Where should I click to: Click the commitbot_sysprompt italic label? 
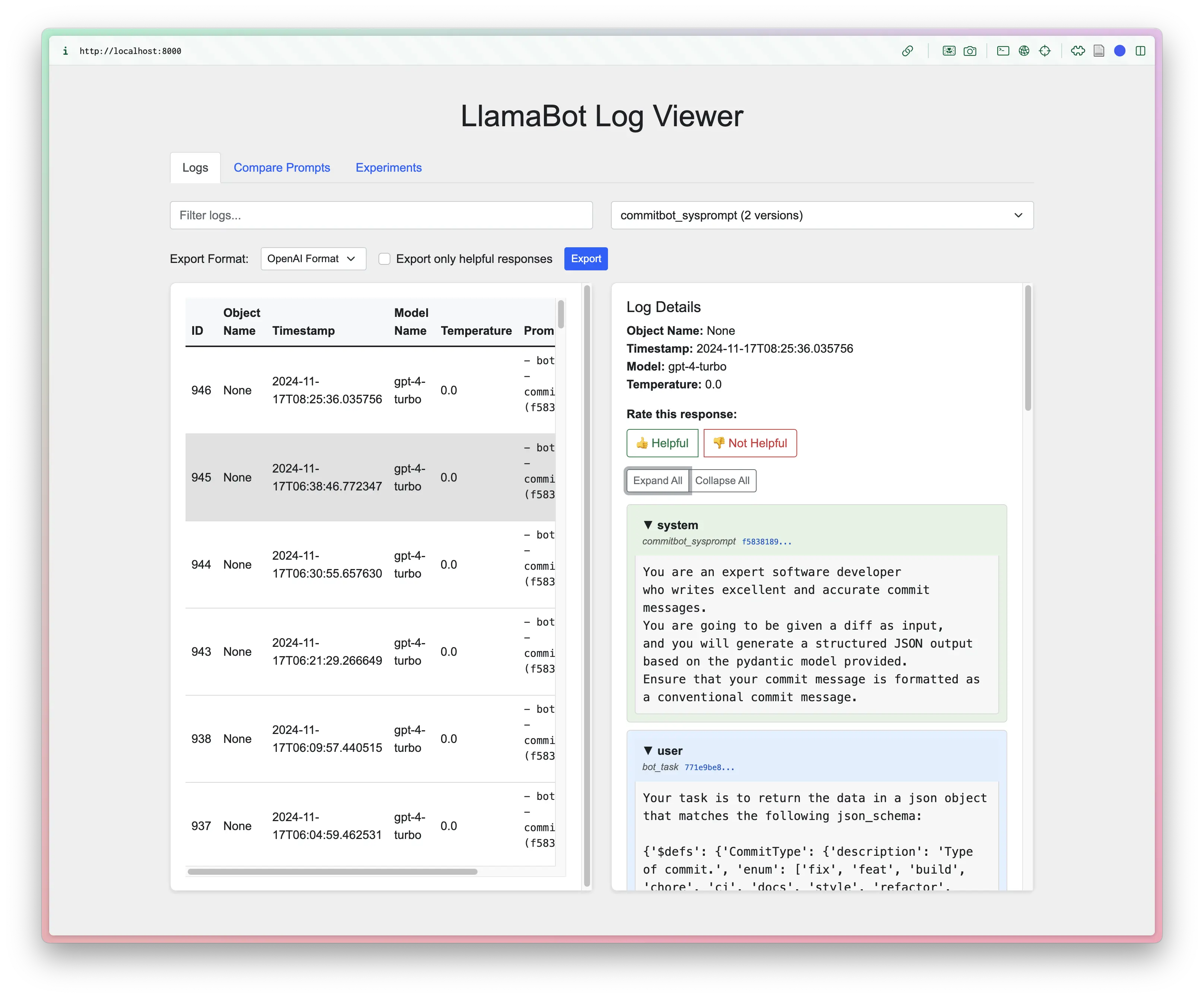click(x=688, y=542)
